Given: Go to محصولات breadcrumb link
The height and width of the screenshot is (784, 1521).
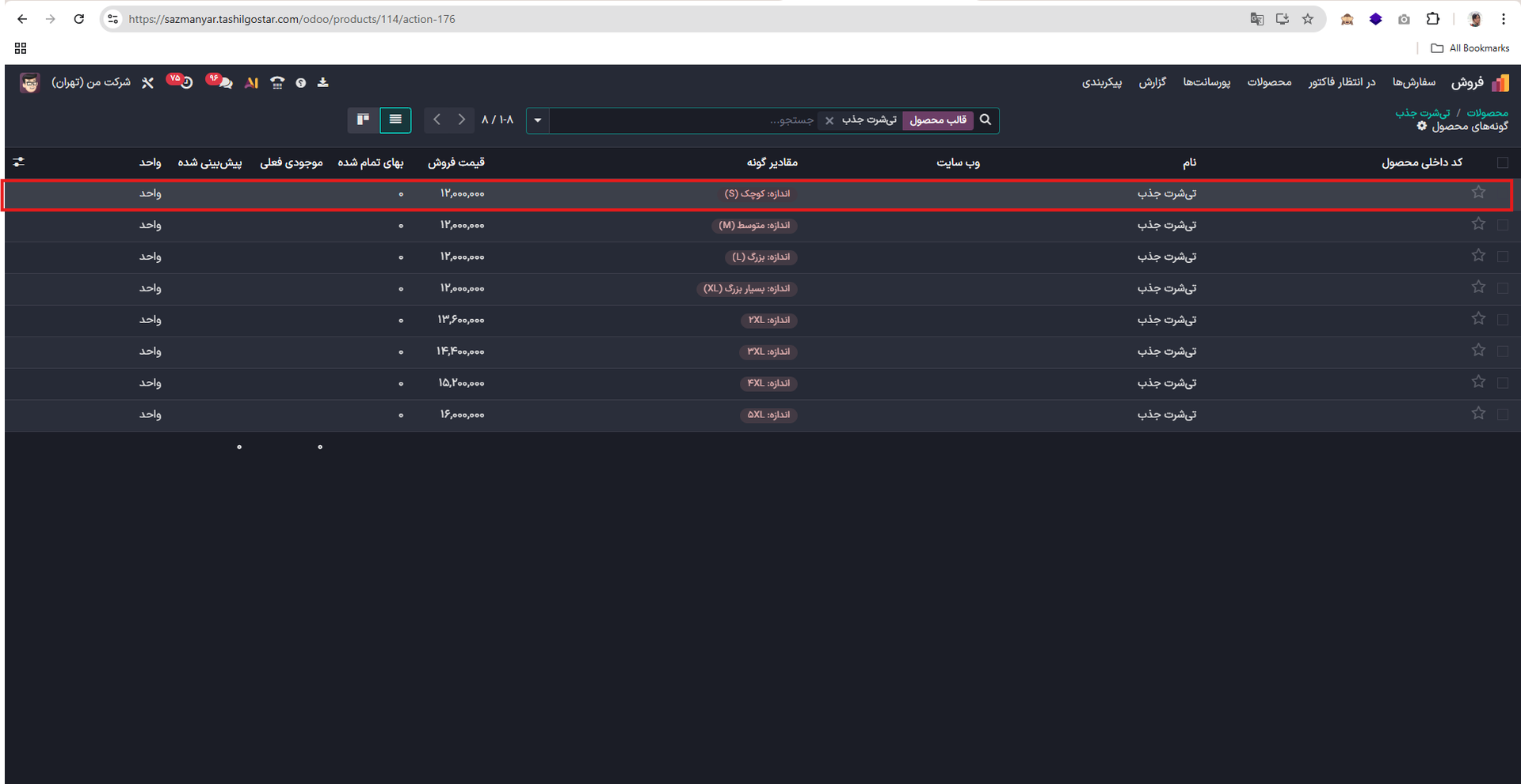Looking at the screenshot, I should [1487, 113].
